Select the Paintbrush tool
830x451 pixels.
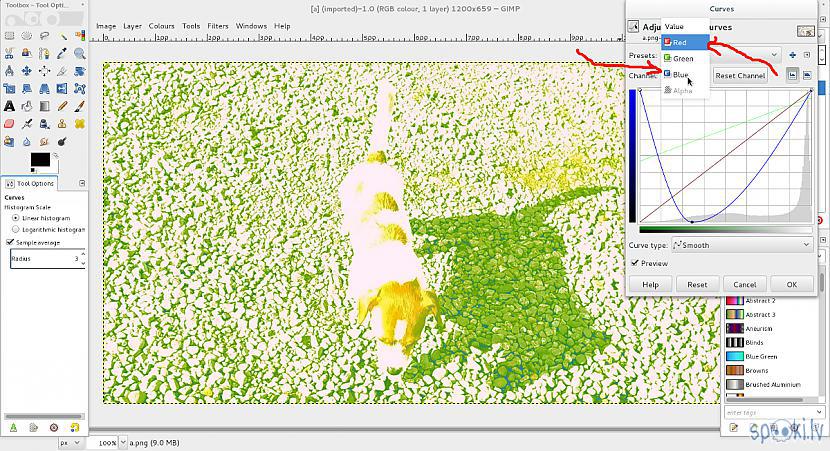pyautogui.click(x=80, y=106)
